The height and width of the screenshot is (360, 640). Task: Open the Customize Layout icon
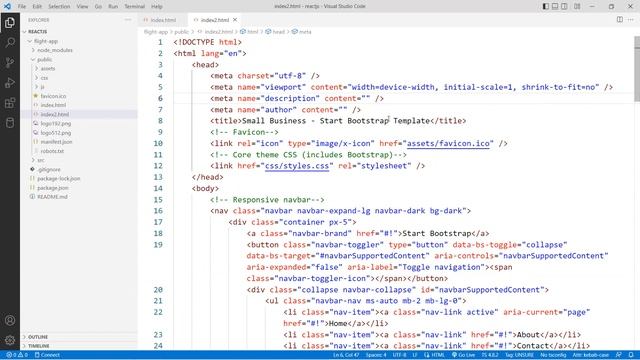point(577,6)
